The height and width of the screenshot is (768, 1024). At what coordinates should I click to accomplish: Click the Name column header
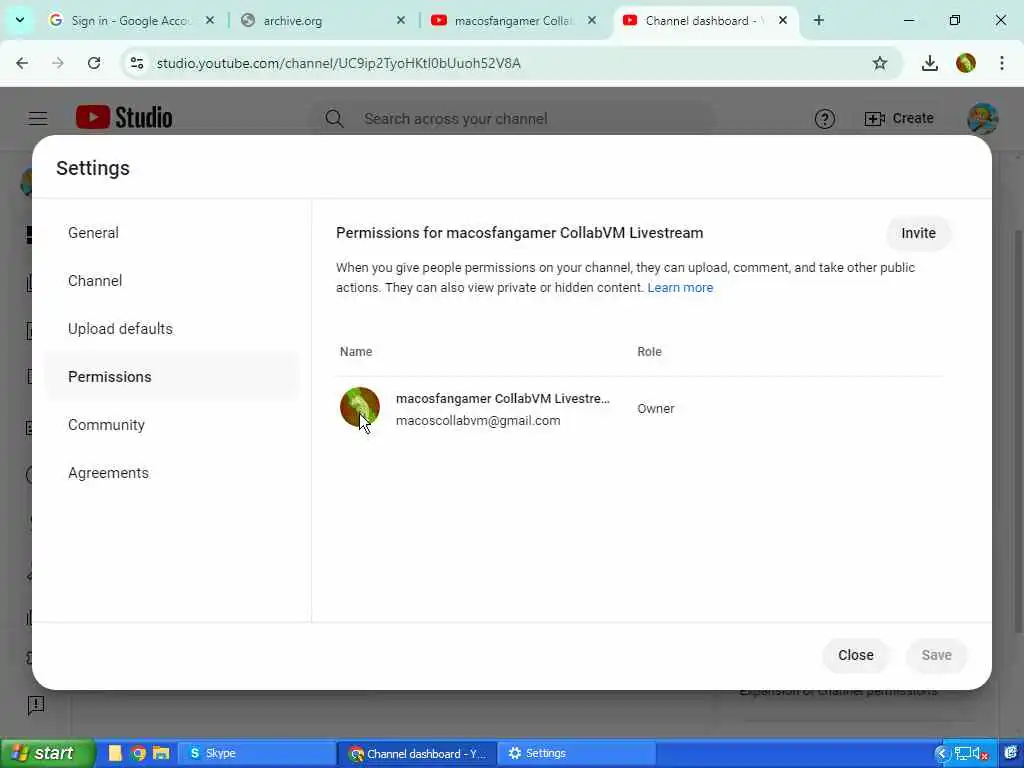coord(356,352)
